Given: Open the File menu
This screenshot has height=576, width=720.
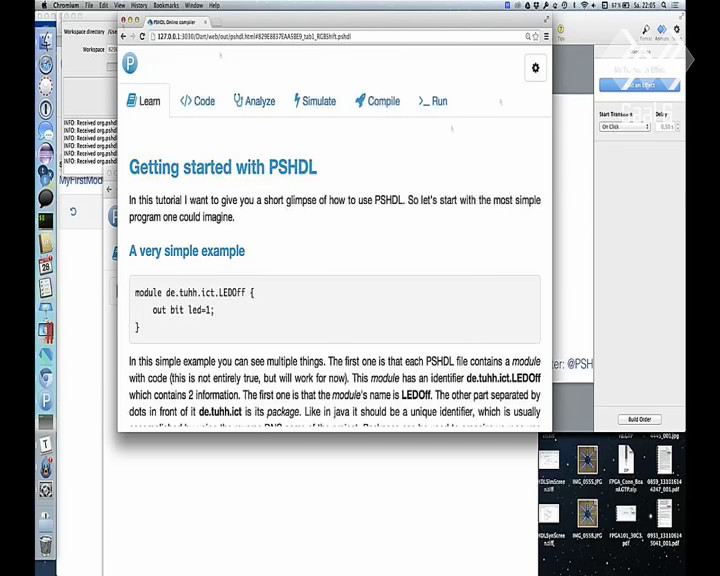Looking at the screenshot, I should pos(89,5).
